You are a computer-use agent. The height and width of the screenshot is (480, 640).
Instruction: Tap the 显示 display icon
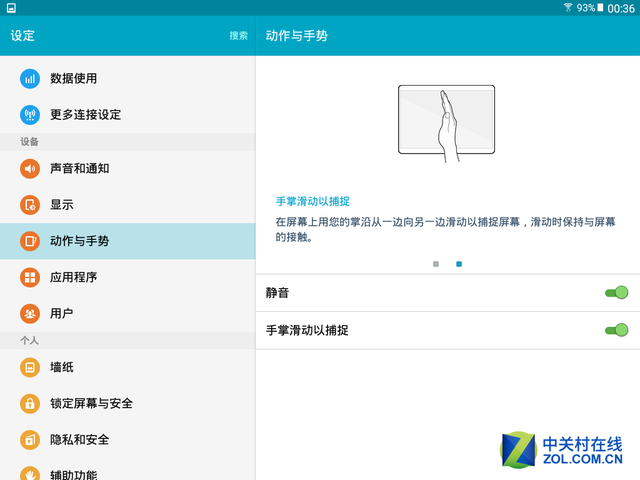pos(30,204)
